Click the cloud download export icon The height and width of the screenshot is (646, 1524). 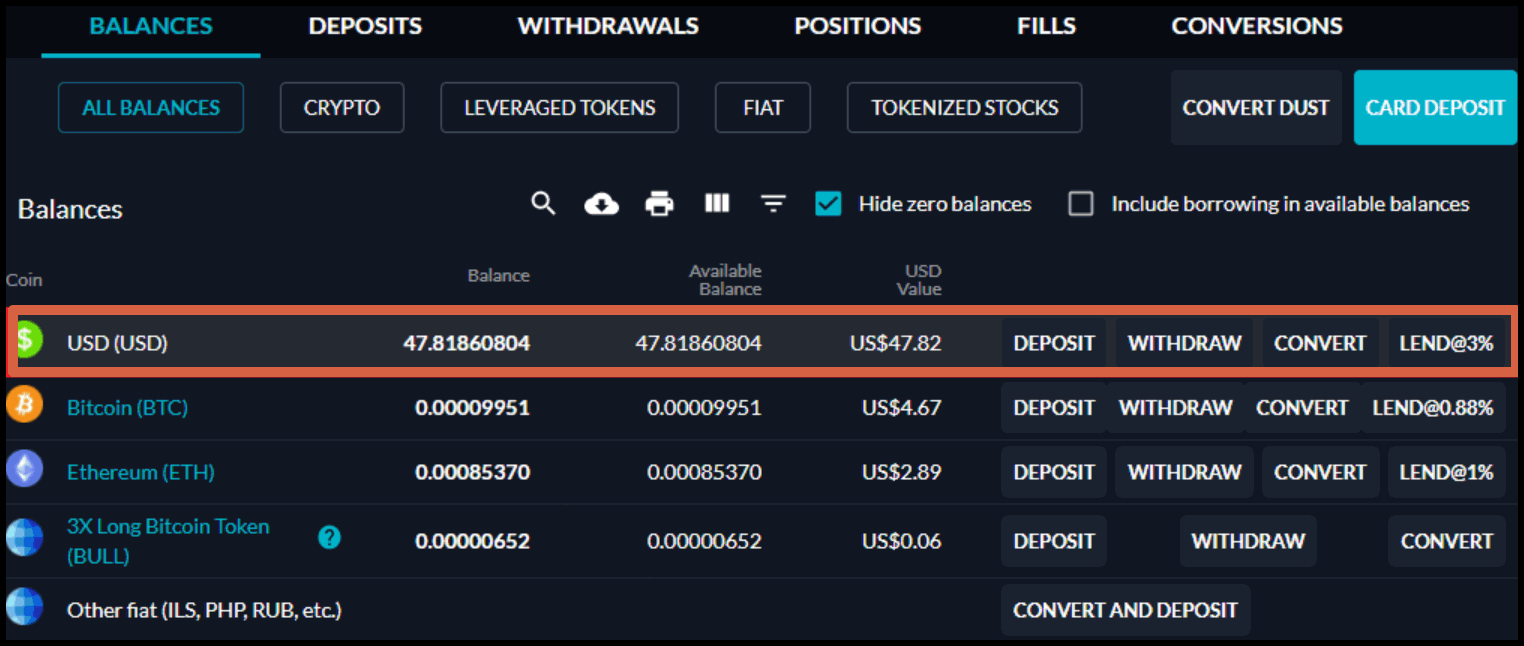601,204
